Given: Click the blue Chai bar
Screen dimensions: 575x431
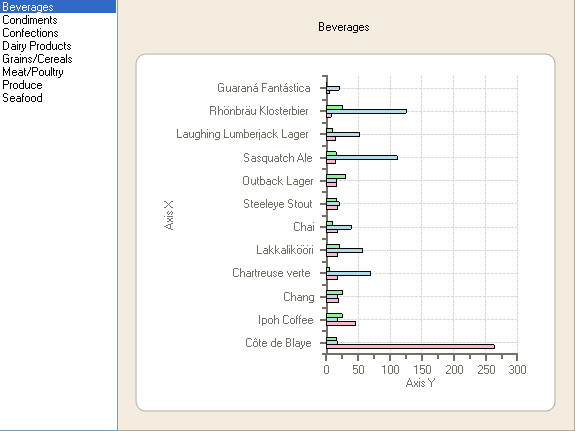Looking at the screenshot, I should point(339,227).
